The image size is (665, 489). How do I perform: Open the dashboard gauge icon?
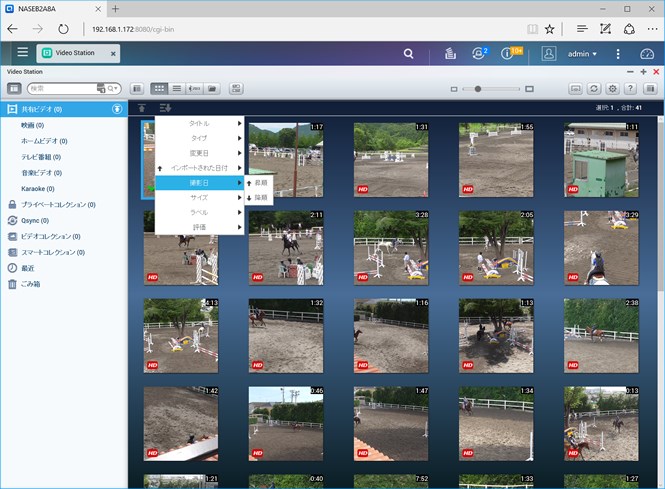tap(647, 54)
